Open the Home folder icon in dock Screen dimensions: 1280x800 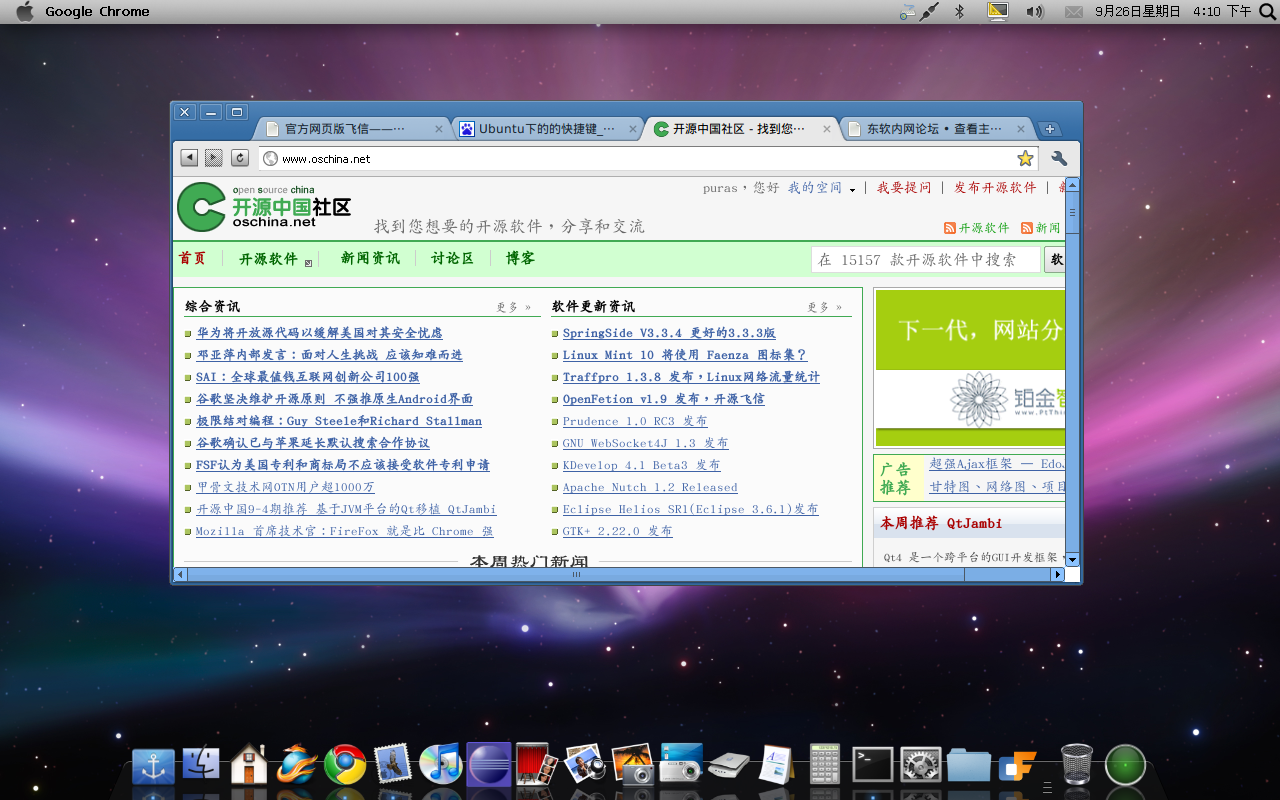pos(249,764)
